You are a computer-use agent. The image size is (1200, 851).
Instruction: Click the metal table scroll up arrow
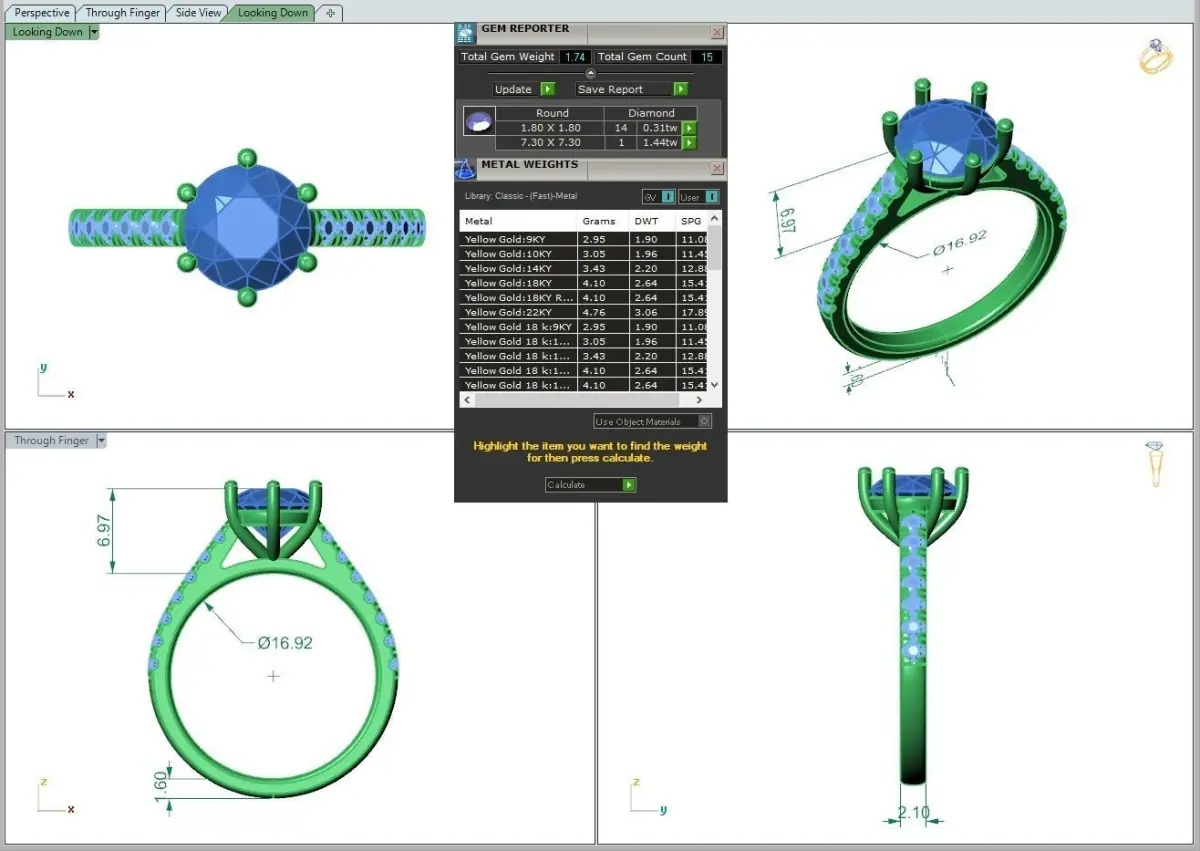(x=714, y=219)
